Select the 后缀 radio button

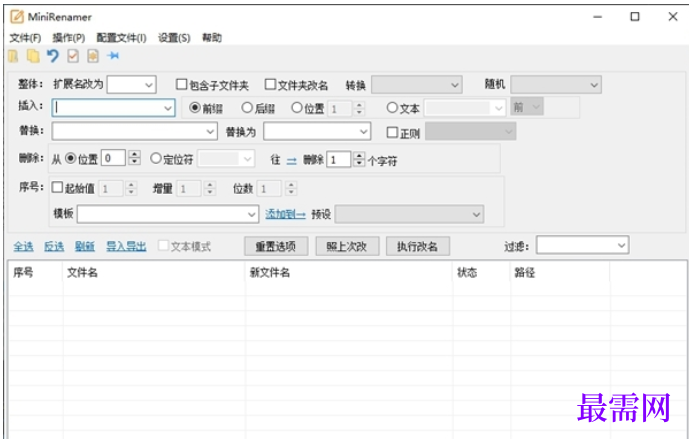pos(247,107)
